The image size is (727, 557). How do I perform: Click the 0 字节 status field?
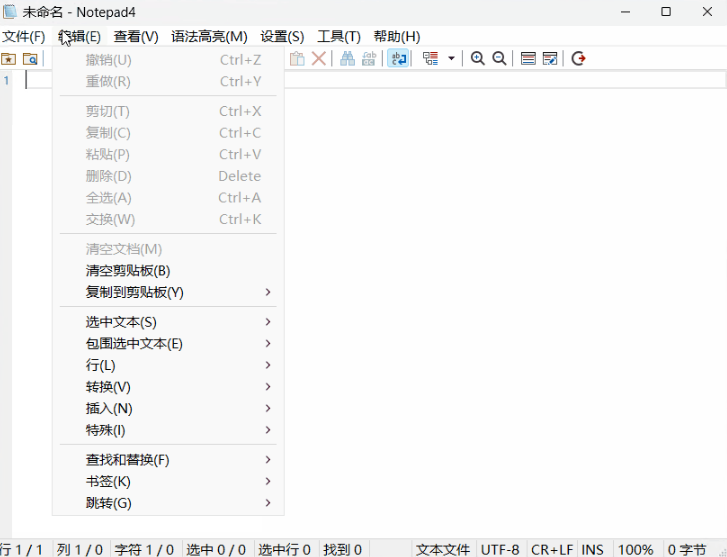coord(689,550)
